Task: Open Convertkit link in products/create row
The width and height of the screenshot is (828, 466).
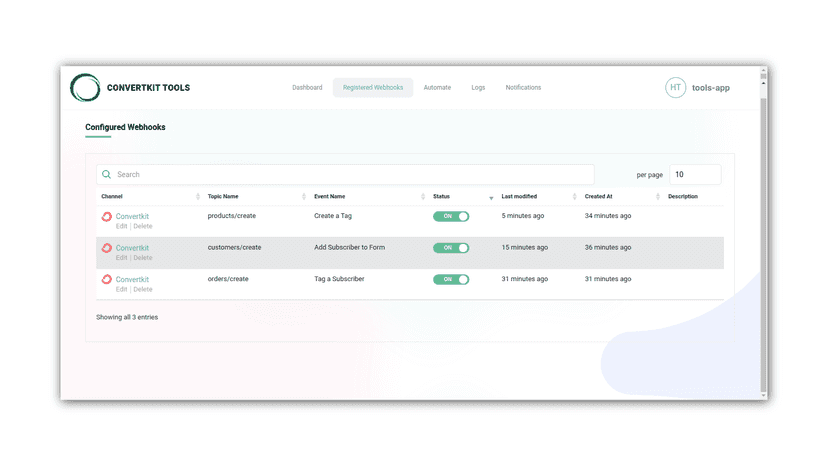Action: 132,216
